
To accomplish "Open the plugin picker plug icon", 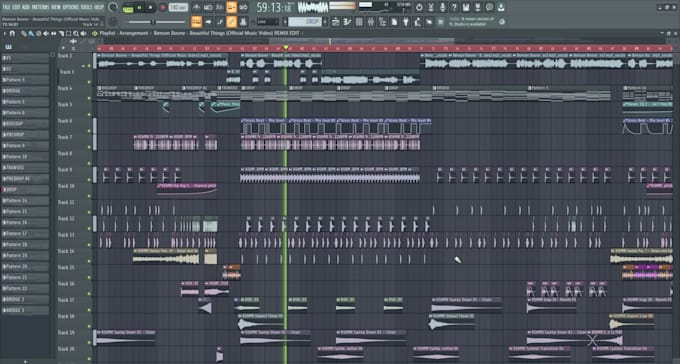I will point(406,22).
